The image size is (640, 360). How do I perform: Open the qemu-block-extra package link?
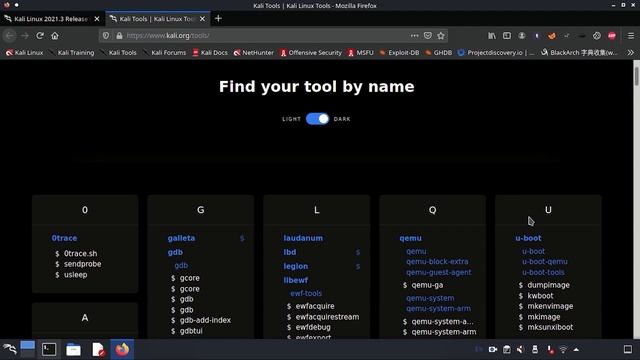437,262
